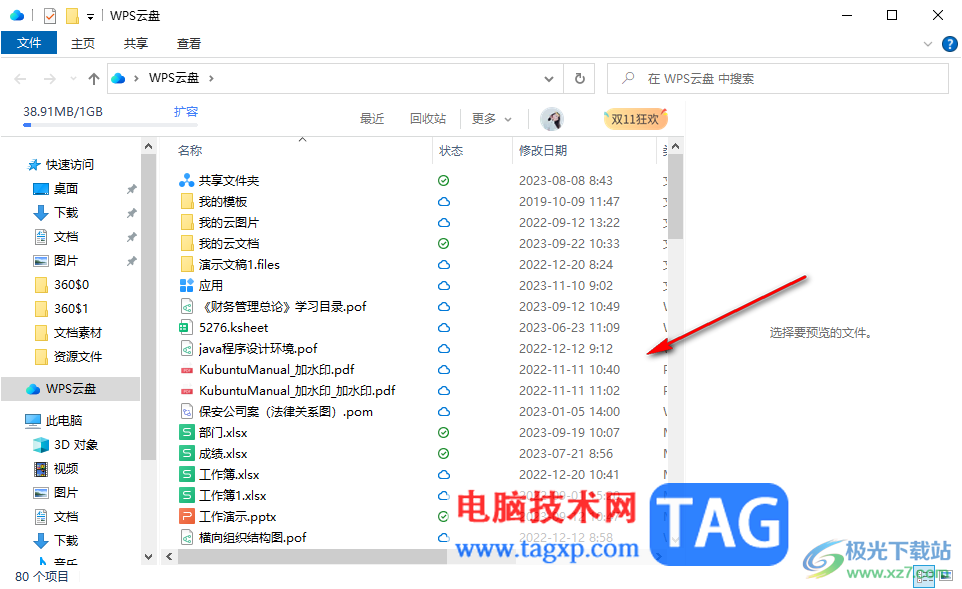The height and width of the screenshot is (589, 962).
Task: Sort by the 名称 column header
Action: coord(190,150)
